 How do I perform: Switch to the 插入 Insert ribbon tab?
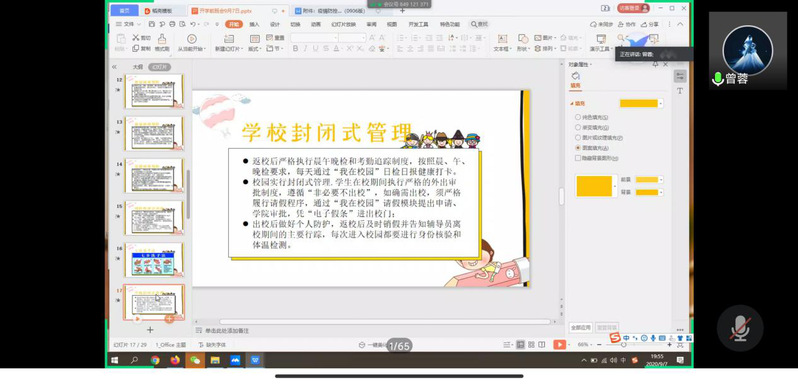[254, 24]
